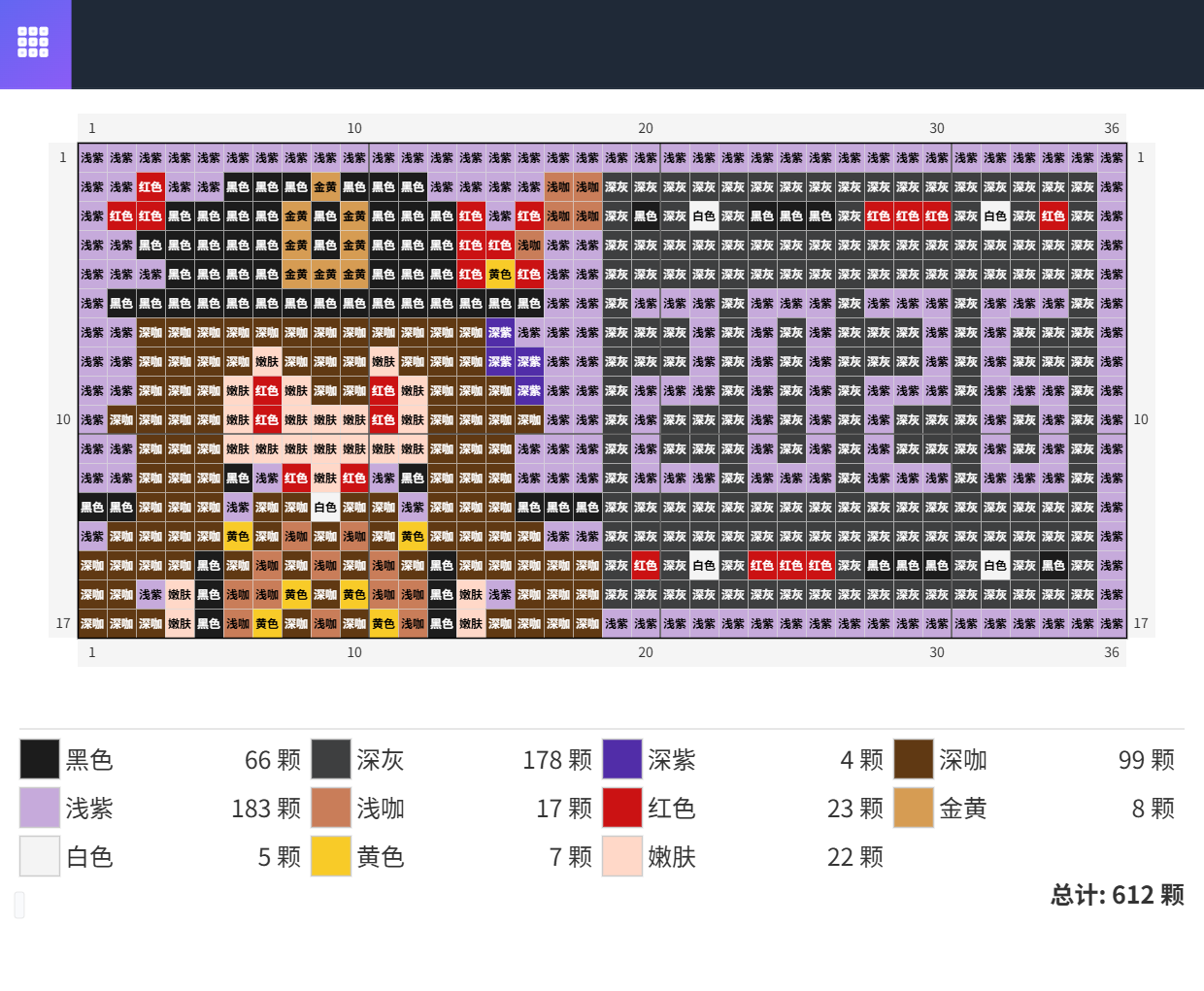Click the 深灰 178 颗 bead count
Viewport: 1204px width, 991px height.
[556, 760]
